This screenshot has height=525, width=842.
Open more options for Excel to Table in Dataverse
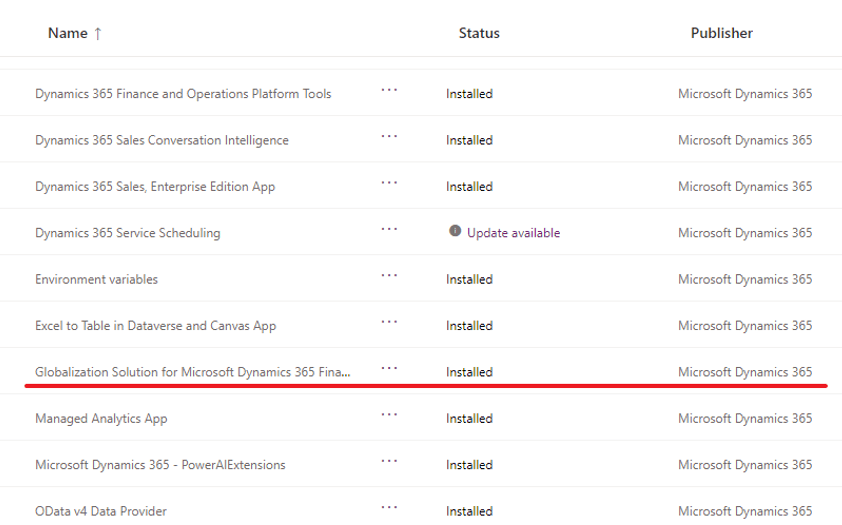389,322
